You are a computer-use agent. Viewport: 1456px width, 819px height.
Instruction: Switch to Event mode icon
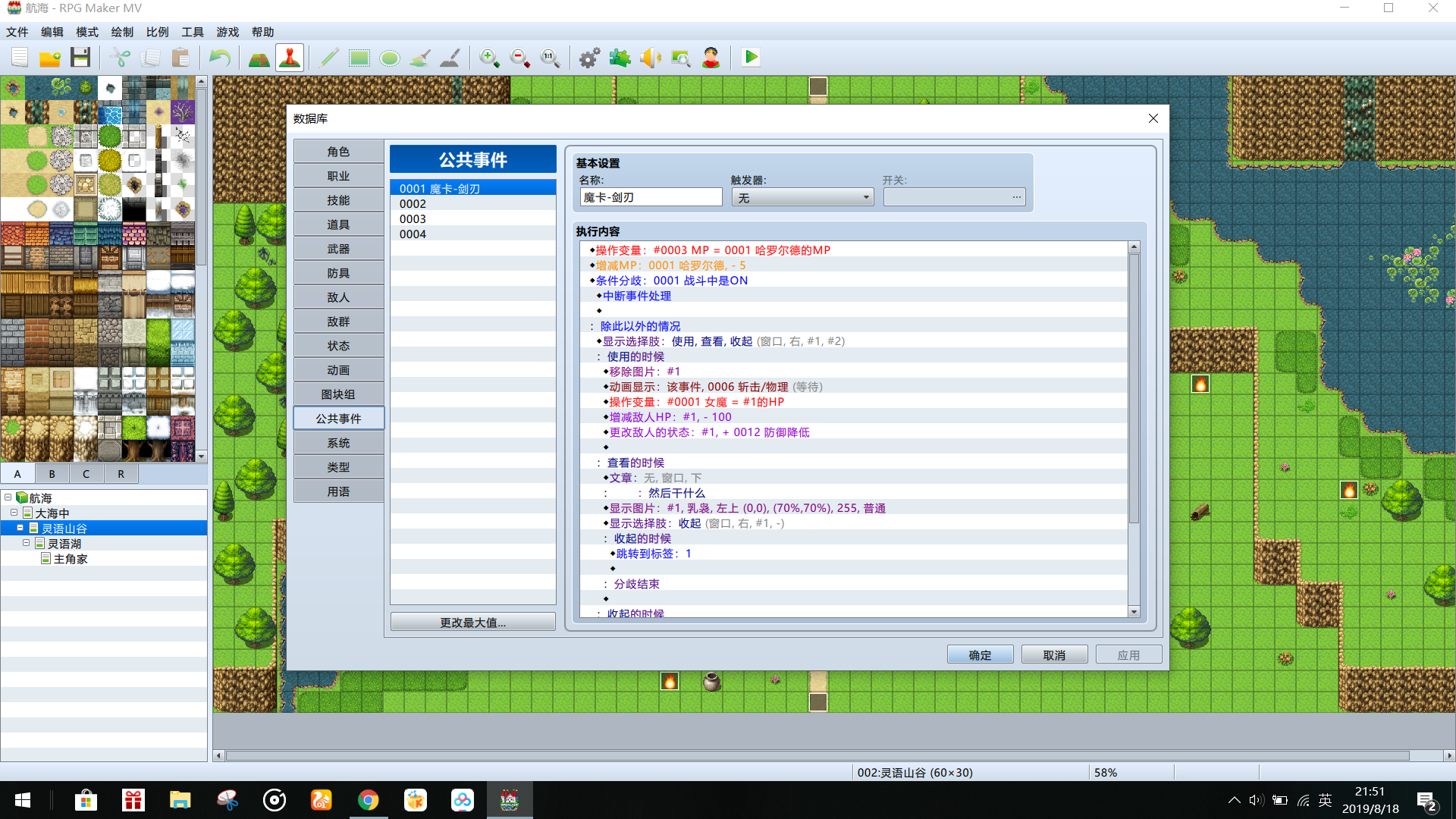point(290,58)
